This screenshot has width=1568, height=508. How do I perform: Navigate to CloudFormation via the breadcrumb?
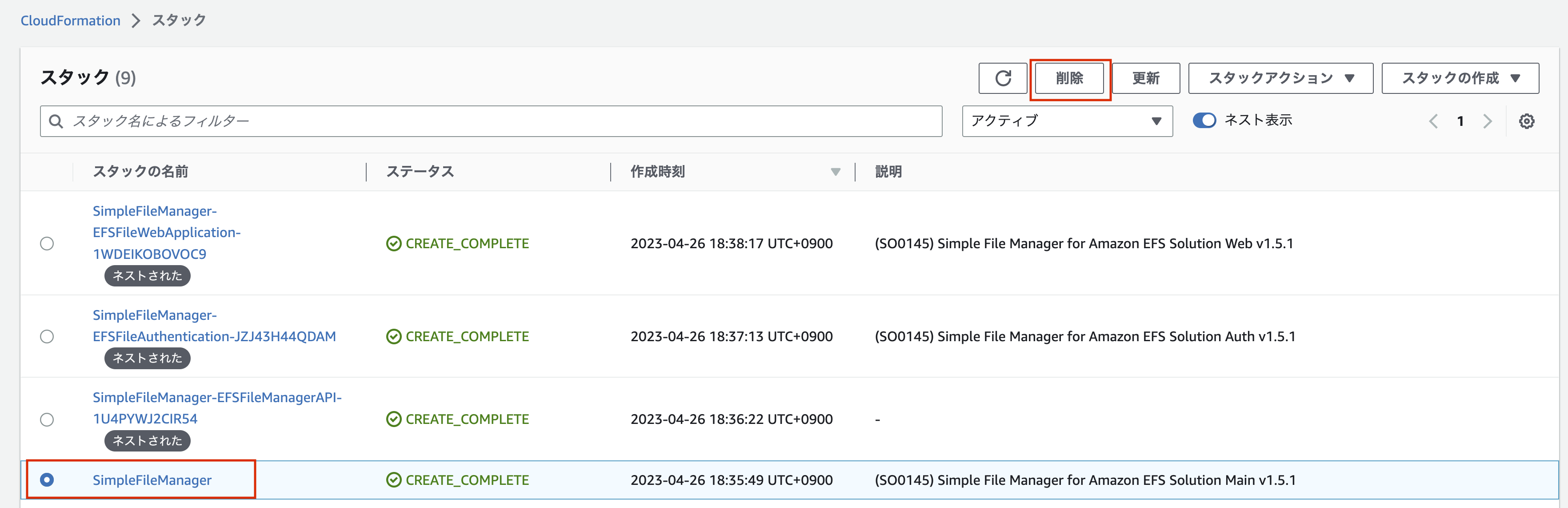[71, 20]
